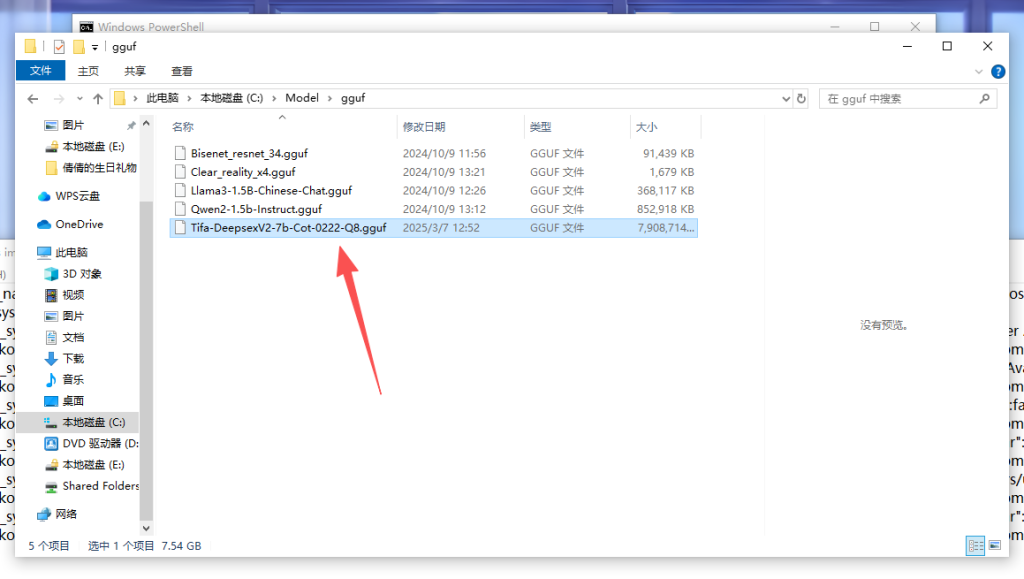The height and width of the screenshot is (579, 1024).
Task: Open WPS云盘 in the navigation pane
Action: [x=77, y=196]
